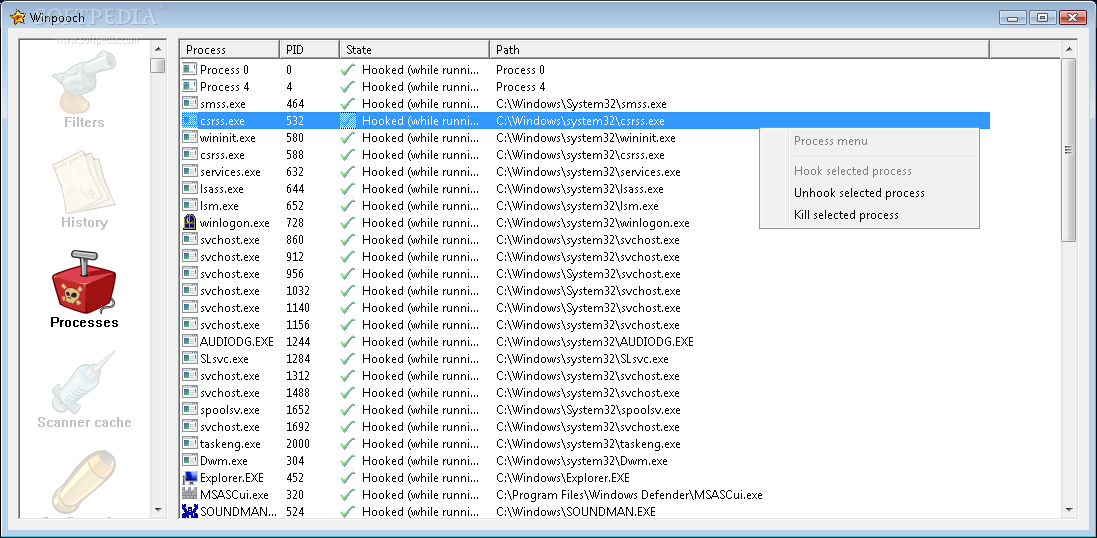This screenshot has width=1097, height=538.
Task: Click path C:\Windows\Explorer.EXE
Action: [562, 478]
